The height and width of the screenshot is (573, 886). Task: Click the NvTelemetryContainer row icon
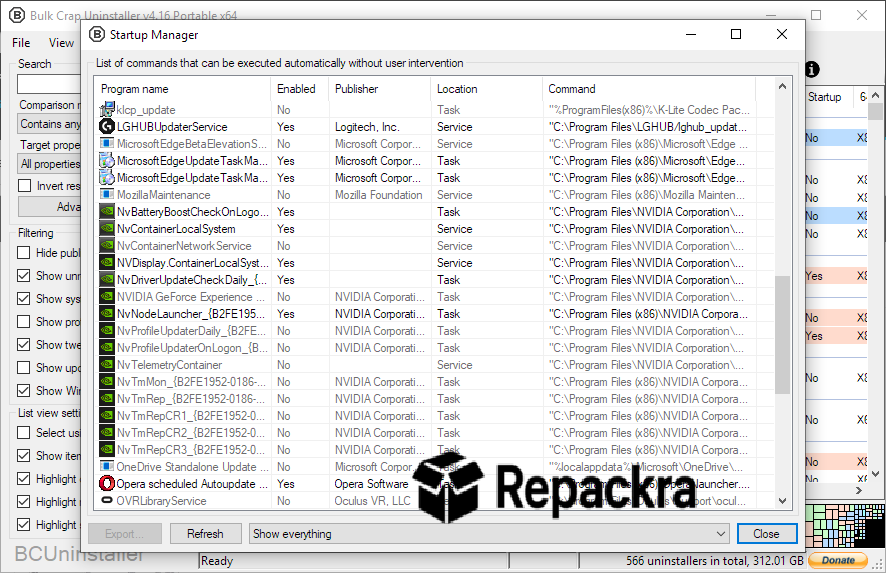[x=107, y=364]
